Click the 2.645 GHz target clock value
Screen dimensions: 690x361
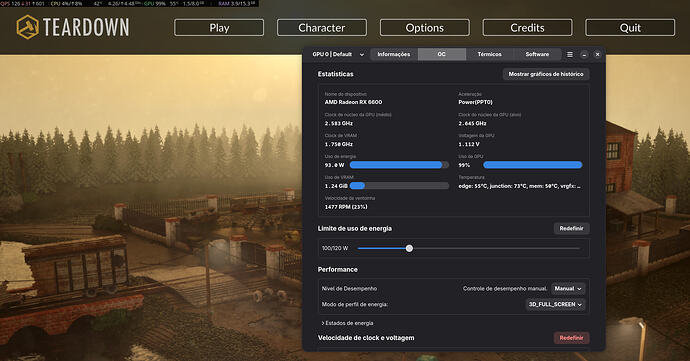coord(472,123)
